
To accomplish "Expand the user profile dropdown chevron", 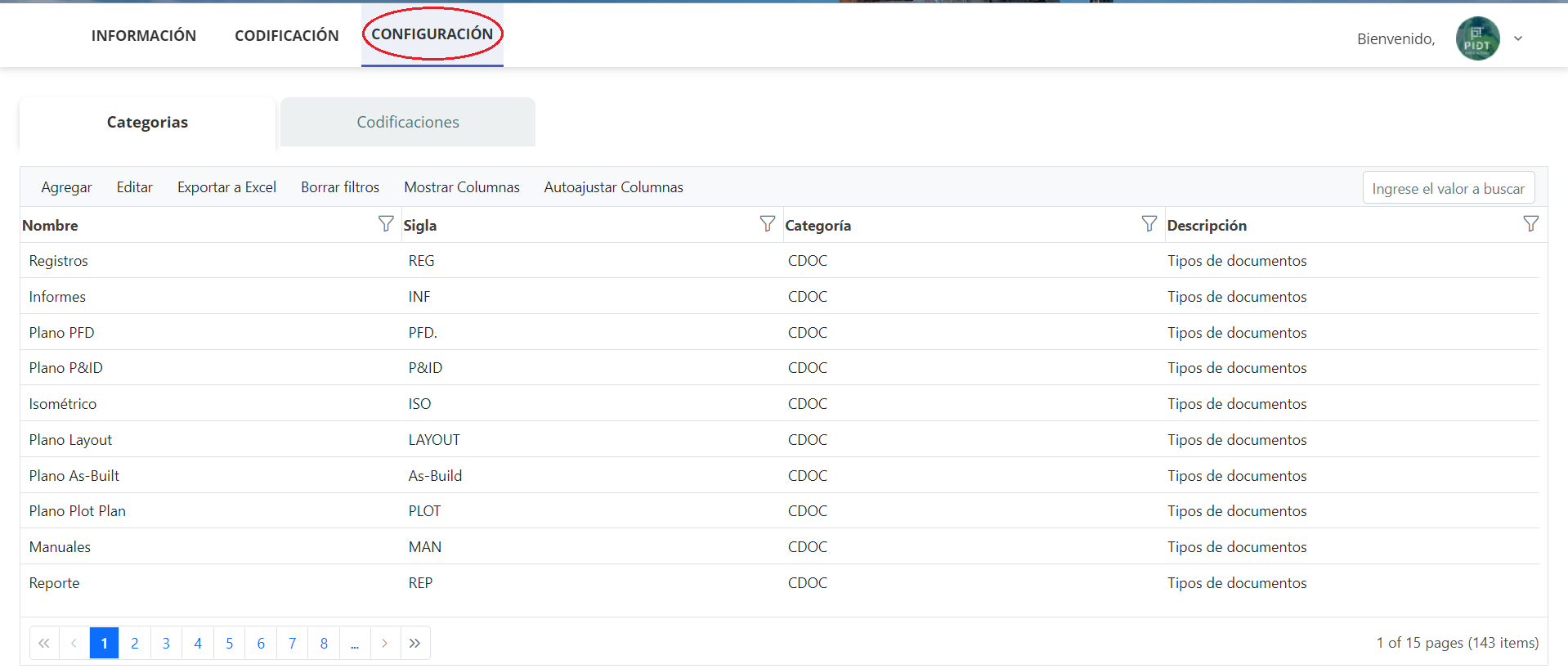I will point(1518,38).
